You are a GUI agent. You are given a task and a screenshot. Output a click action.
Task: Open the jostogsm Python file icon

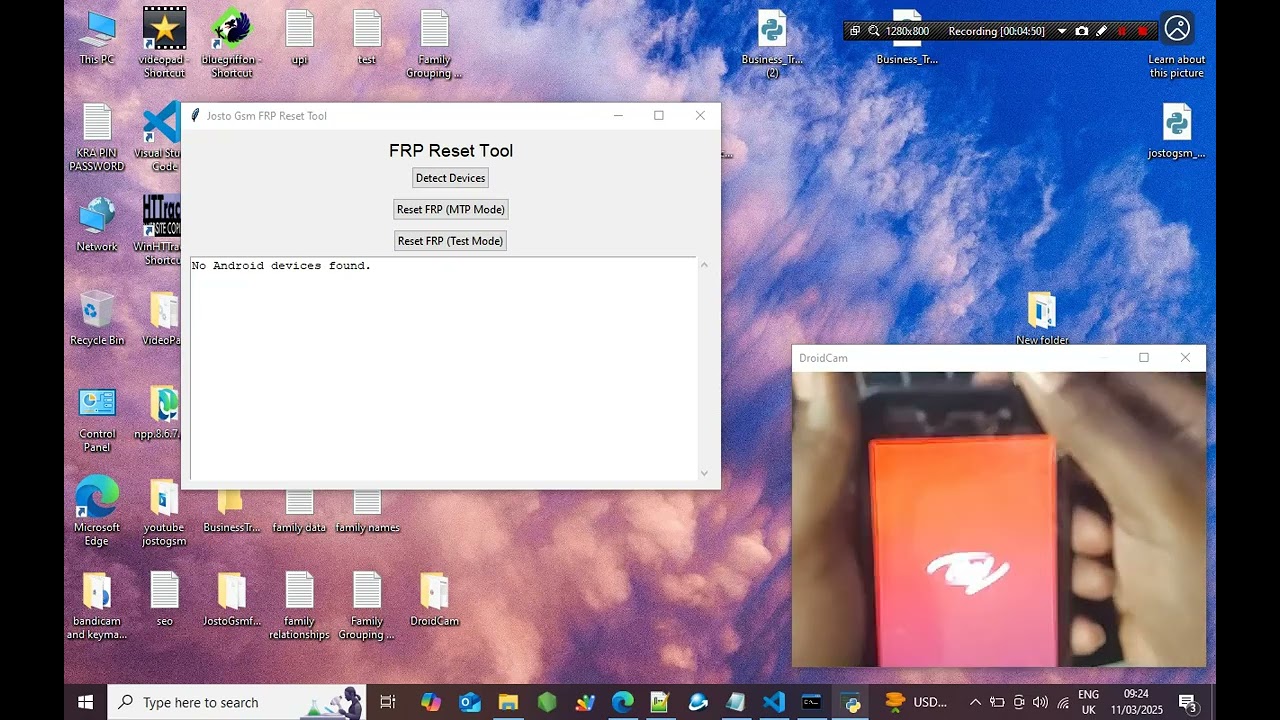[1177, 131]
